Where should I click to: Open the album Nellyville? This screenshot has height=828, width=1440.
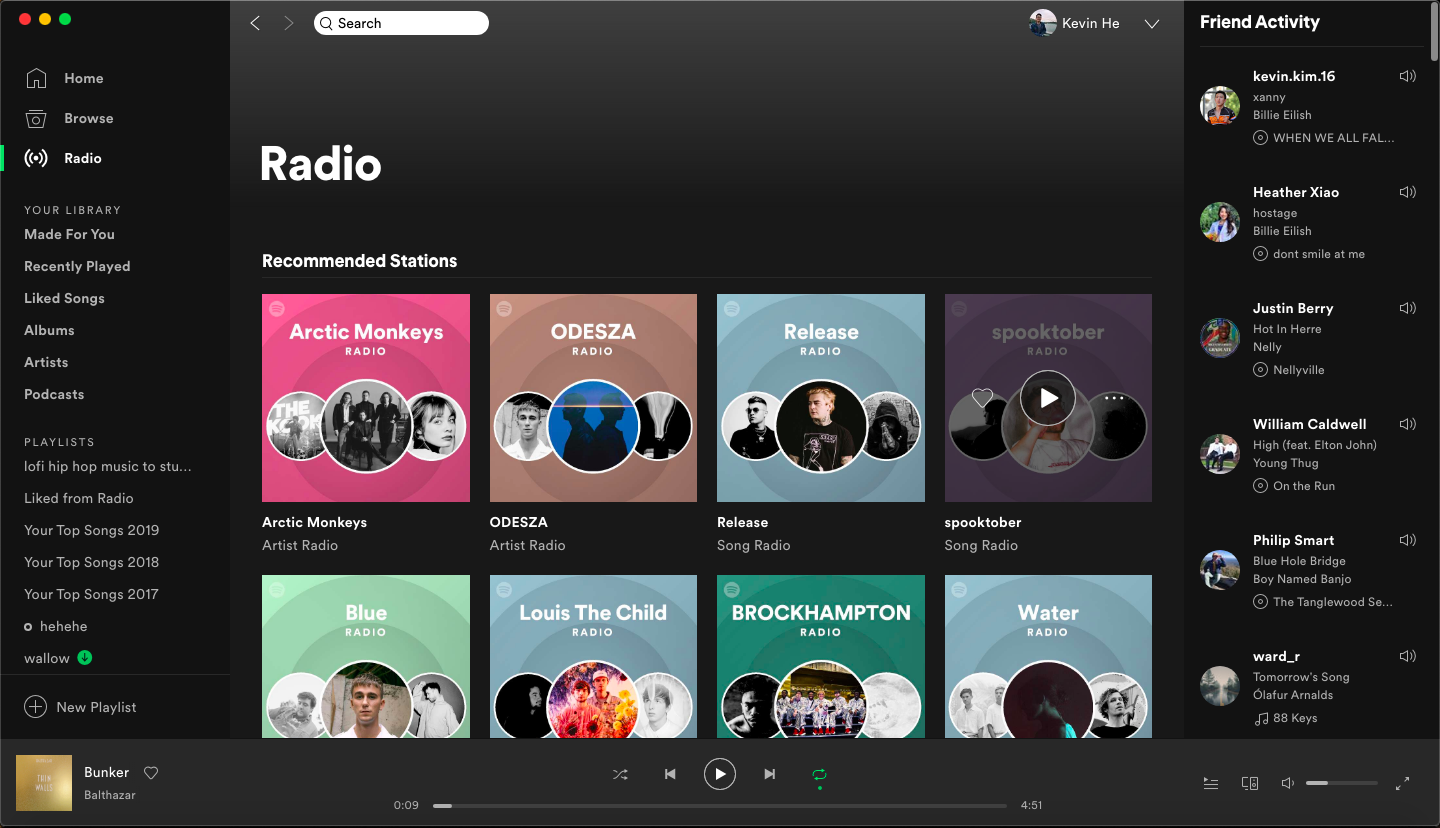pyautogui.click(x=1299, y=370)
